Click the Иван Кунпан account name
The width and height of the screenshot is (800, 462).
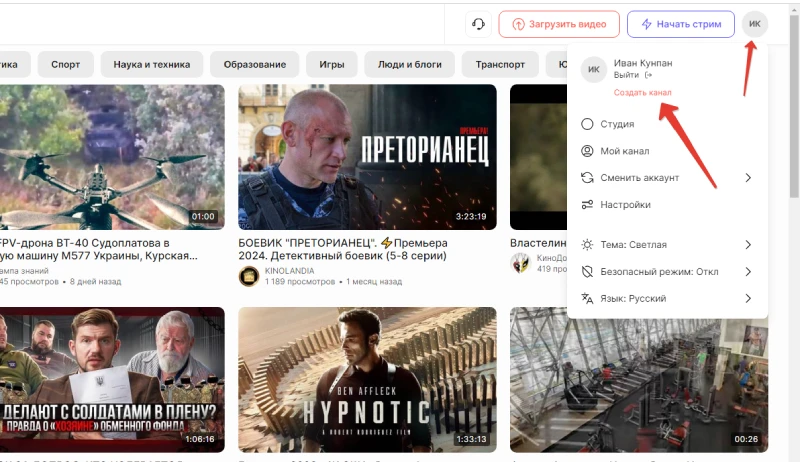(x=643, y=63)
